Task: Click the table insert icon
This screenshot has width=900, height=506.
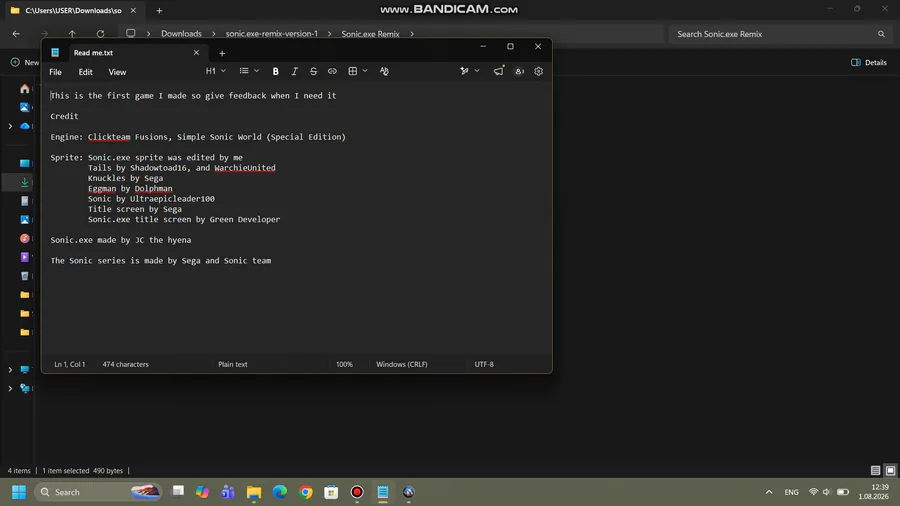Action: pyautogui.click(x=352, y=71)
